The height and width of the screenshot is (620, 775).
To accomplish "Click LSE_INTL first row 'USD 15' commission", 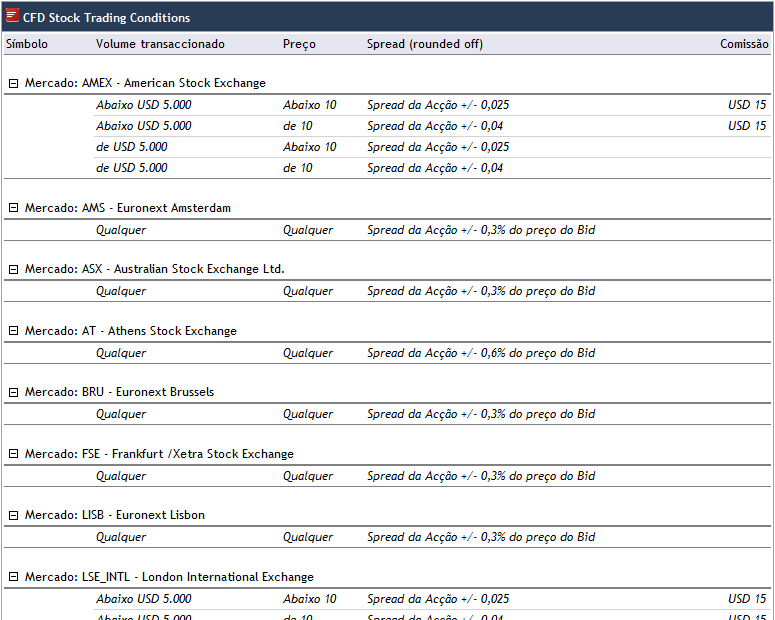I will tap(747, 599).
